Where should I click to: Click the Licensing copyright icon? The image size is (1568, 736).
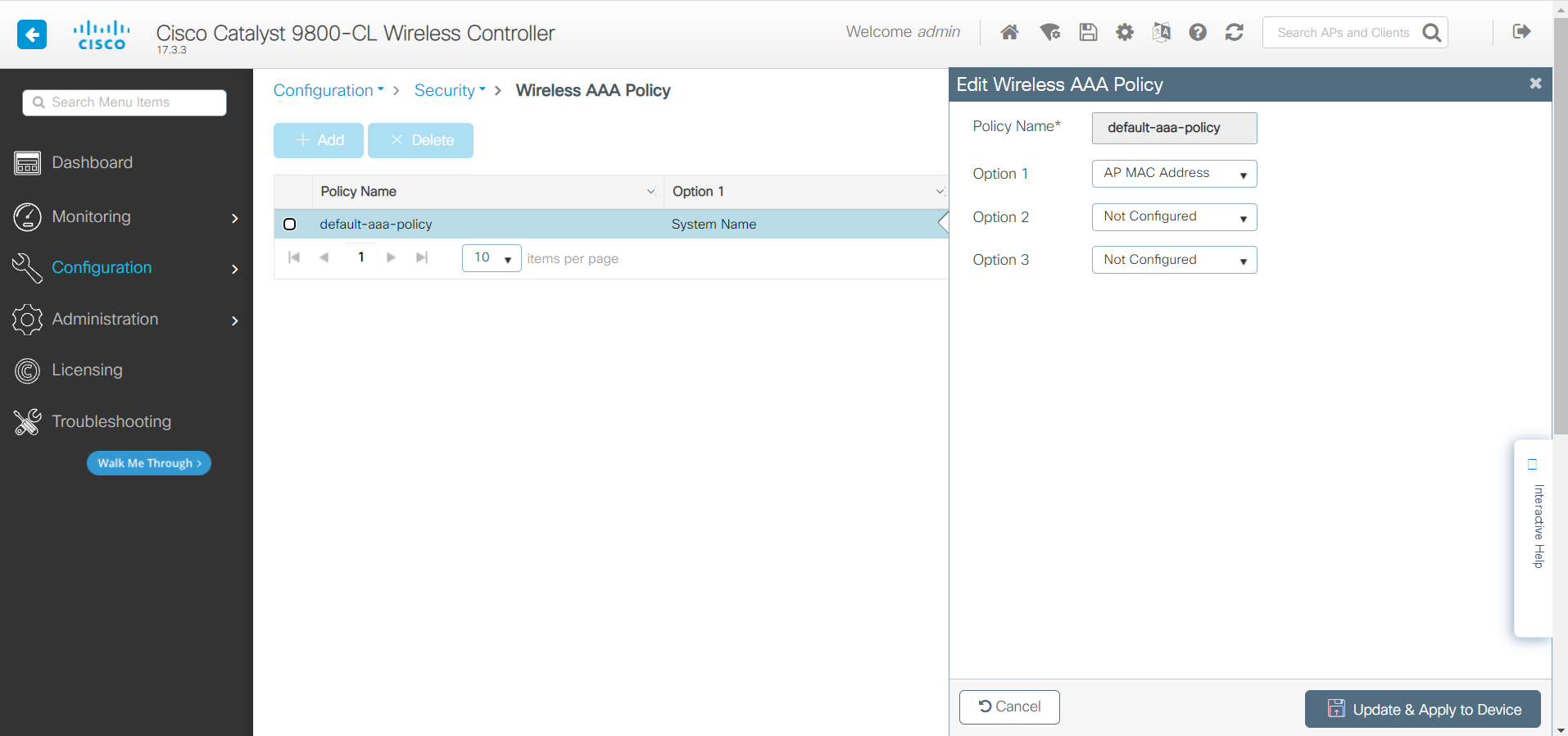(x=27, y=370)
